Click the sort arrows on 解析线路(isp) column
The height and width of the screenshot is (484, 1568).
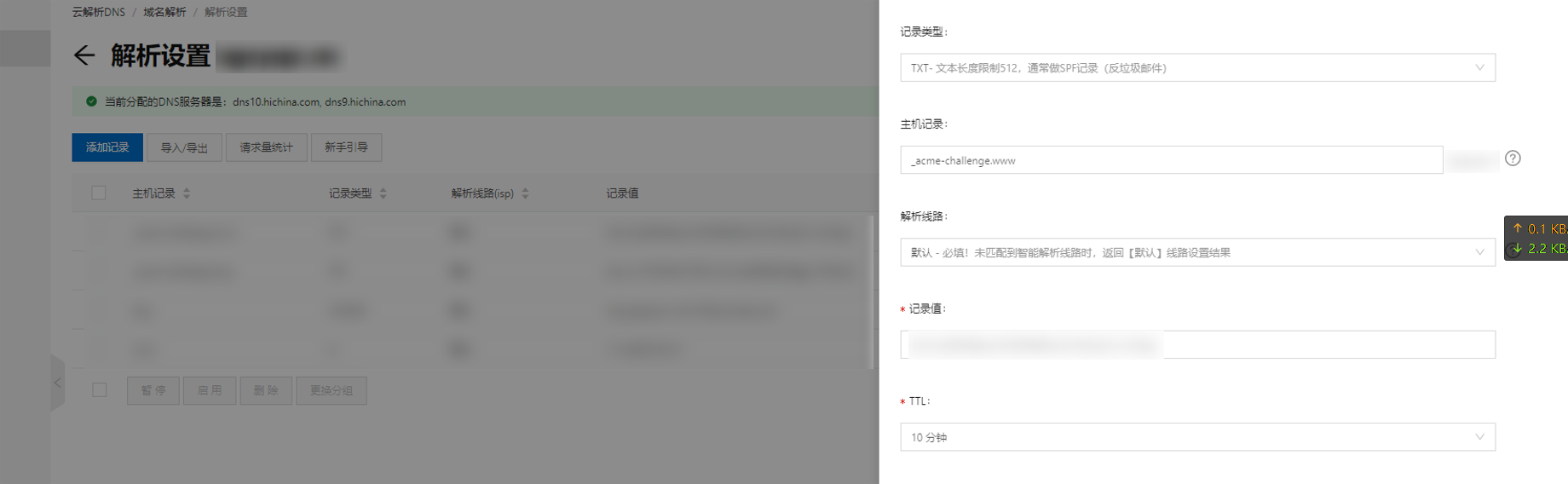[x=525, y=193]
